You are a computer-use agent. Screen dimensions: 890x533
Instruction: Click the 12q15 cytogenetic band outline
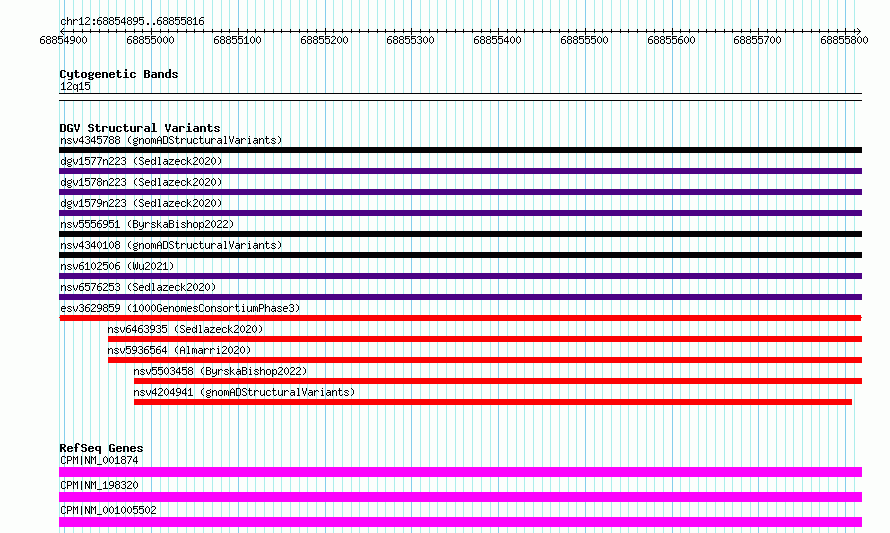[460, 97]
